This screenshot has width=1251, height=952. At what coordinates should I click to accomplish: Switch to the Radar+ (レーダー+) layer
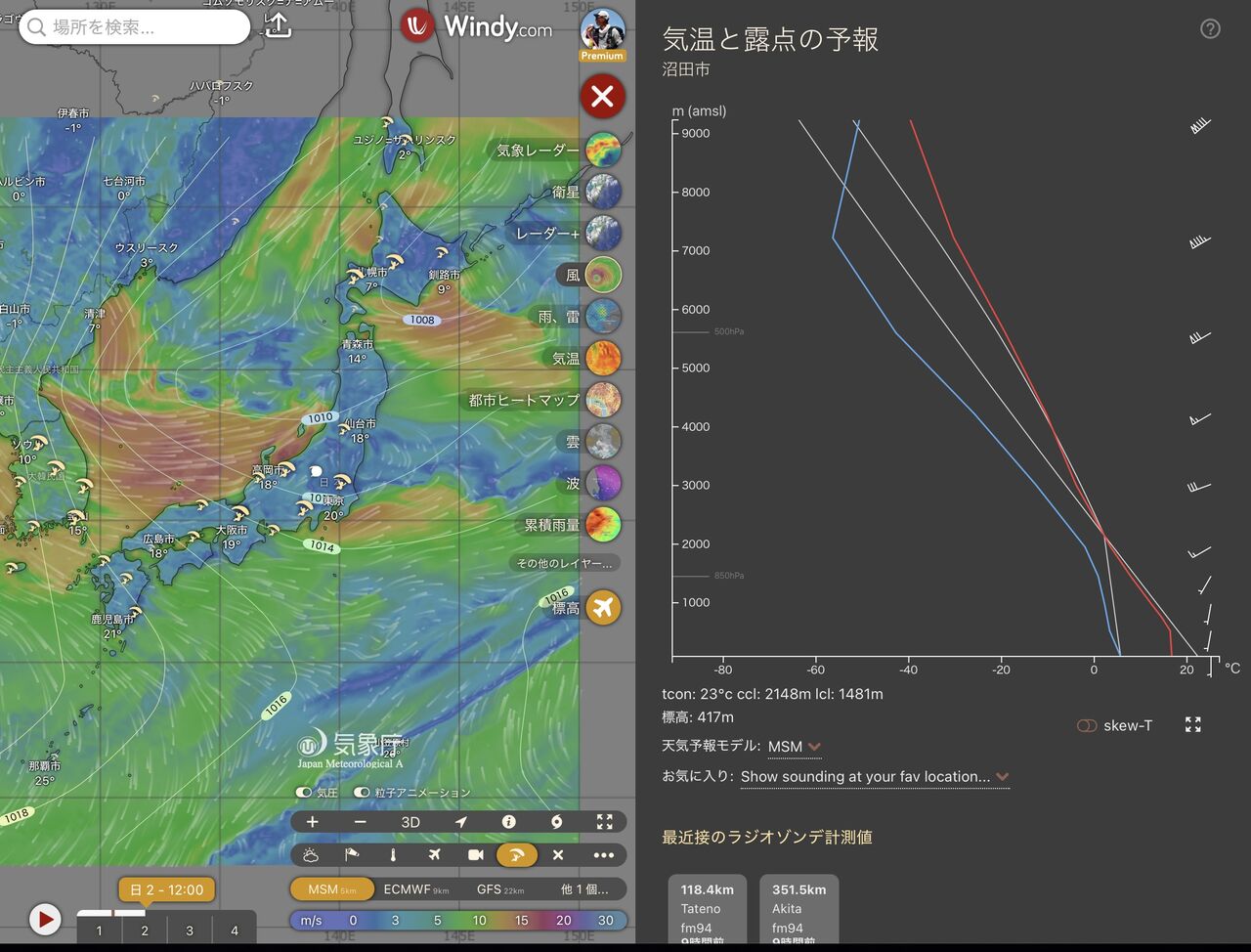[x=603, y=234]
